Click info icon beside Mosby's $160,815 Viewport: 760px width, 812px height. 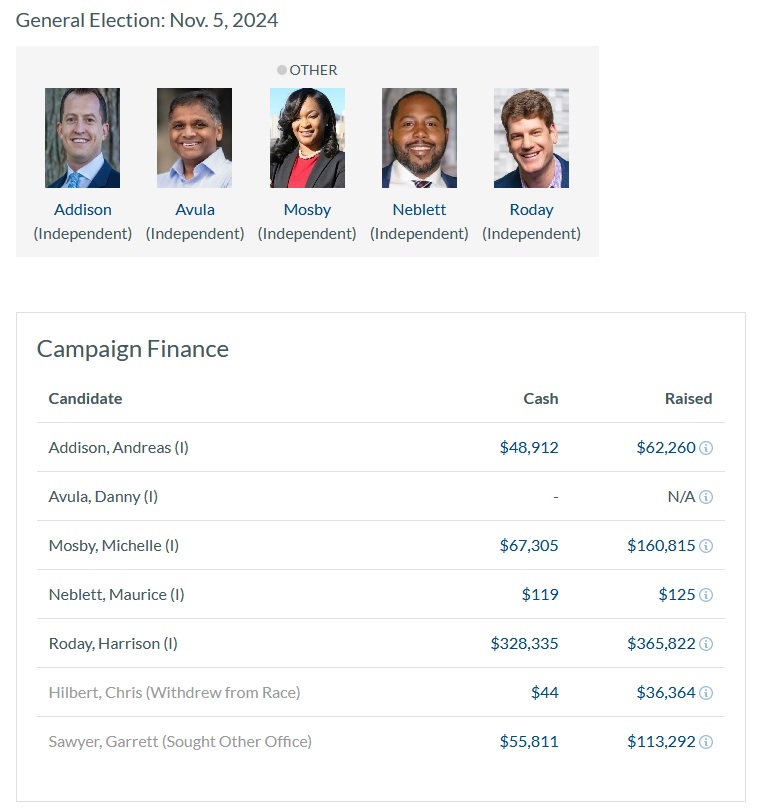click(x=706, y=546)
